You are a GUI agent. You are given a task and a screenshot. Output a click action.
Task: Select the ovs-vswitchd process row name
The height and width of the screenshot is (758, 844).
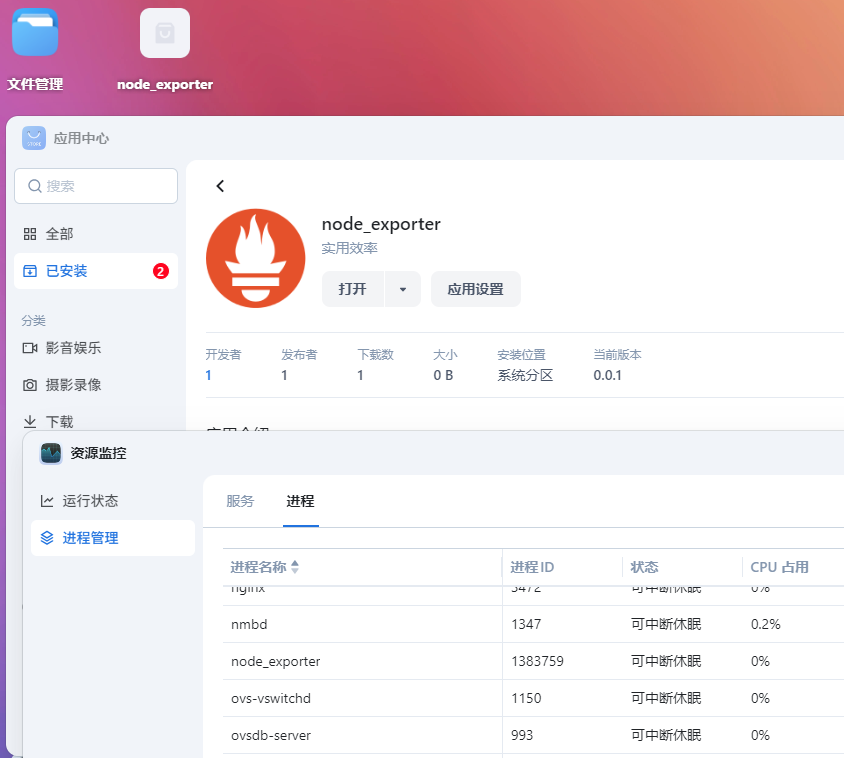(271, 698)
